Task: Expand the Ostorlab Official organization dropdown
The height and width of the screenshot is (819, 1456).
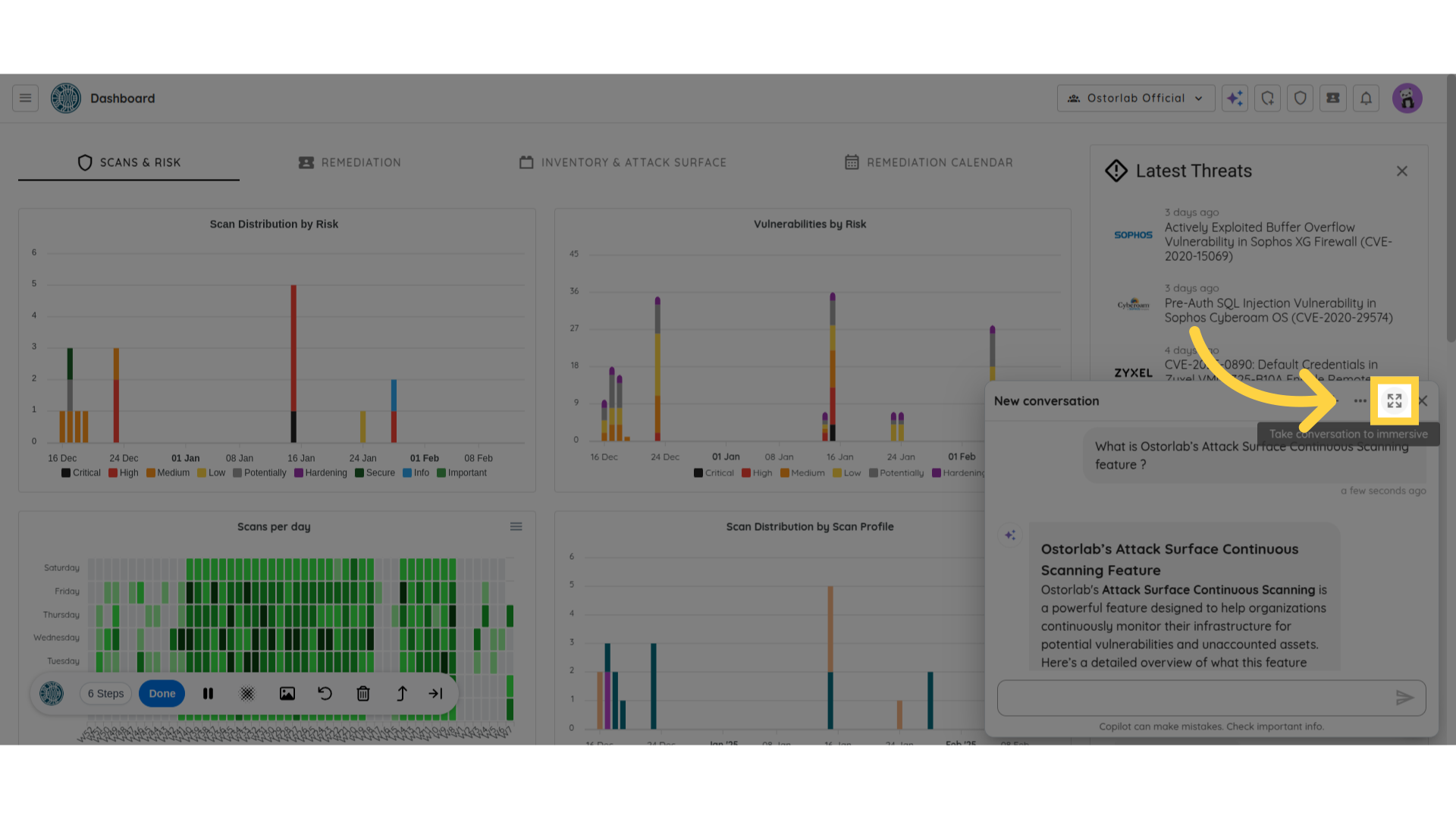Action: coord(1135,98)
